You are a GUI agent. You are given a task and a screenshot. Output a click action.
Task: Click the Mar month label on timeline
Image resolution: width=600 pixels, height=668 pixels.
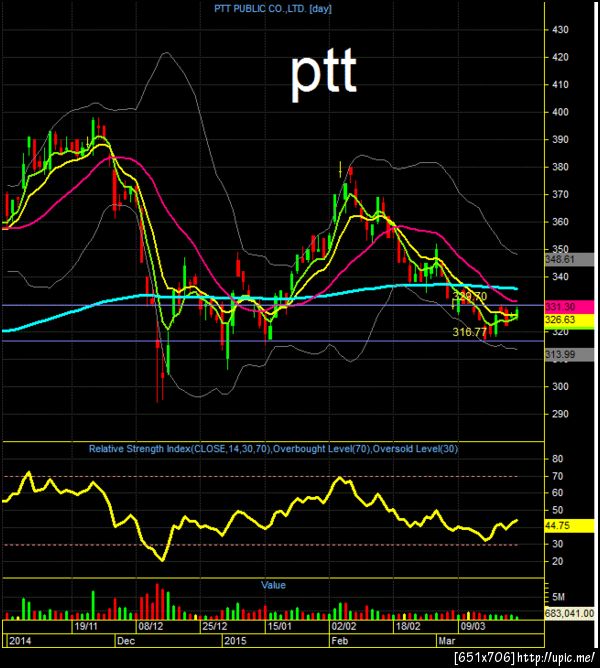point(447,641)
